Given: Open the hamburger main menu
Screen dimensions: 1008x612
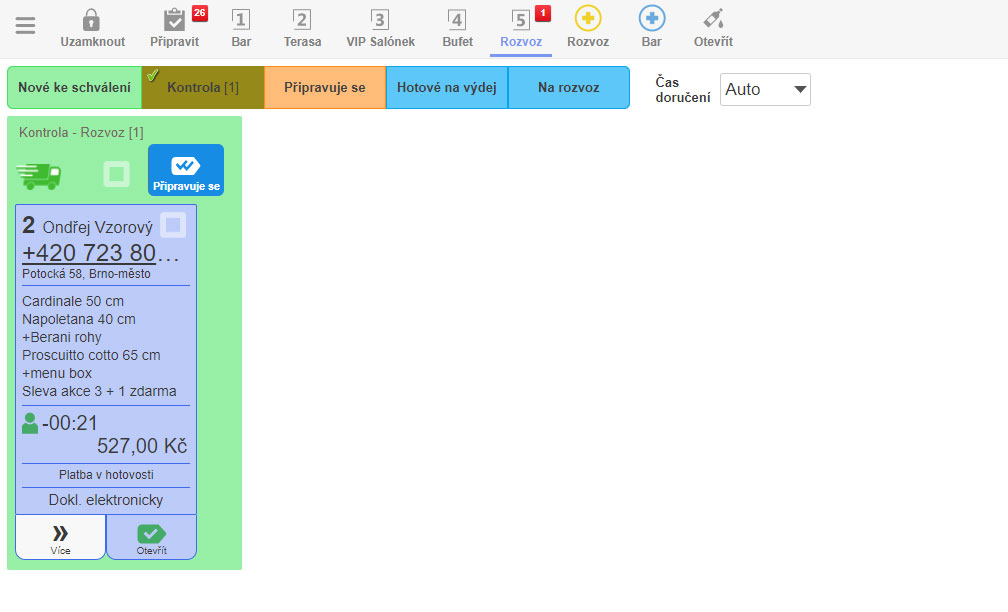Looking at the screenshot, I should tap(26, 26).
